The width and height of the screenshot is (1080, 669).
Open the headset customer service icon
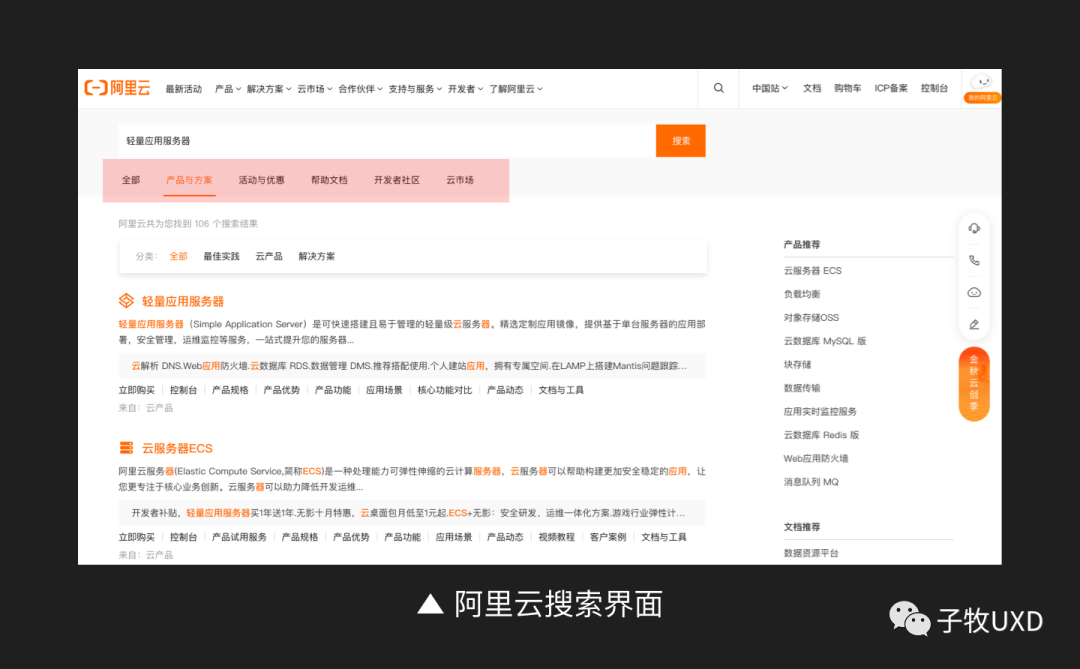click(974, 228)
